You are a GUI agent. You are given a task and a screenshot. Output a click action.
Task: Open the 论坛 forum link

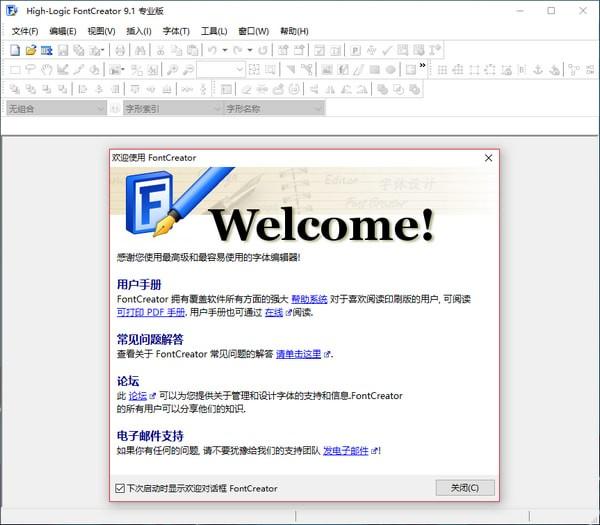137,396
